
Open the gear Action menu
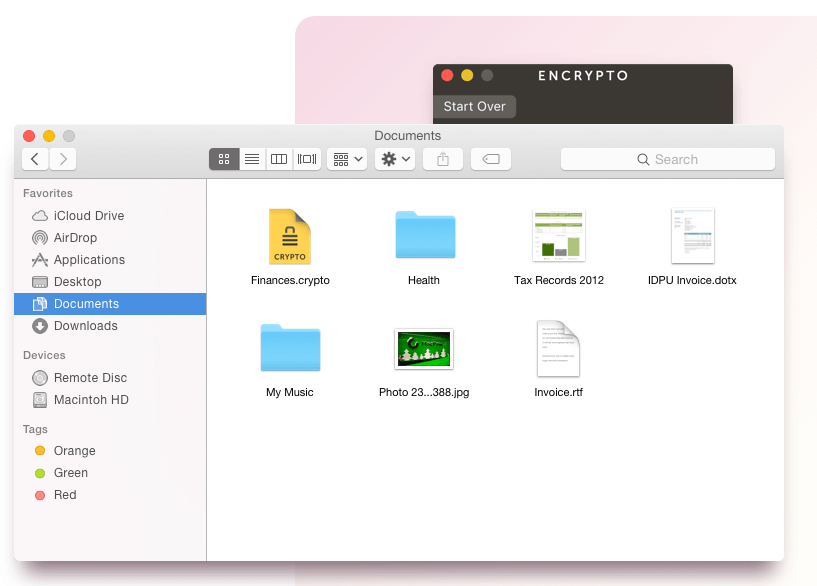(x=395, y=159)
